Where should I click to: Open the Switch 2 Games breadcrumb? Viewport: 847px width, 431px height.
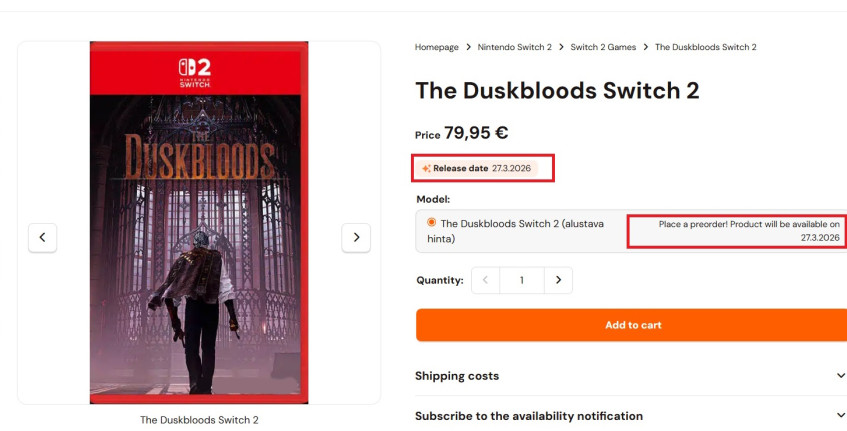pyautogui.click(x=603, y=47)
